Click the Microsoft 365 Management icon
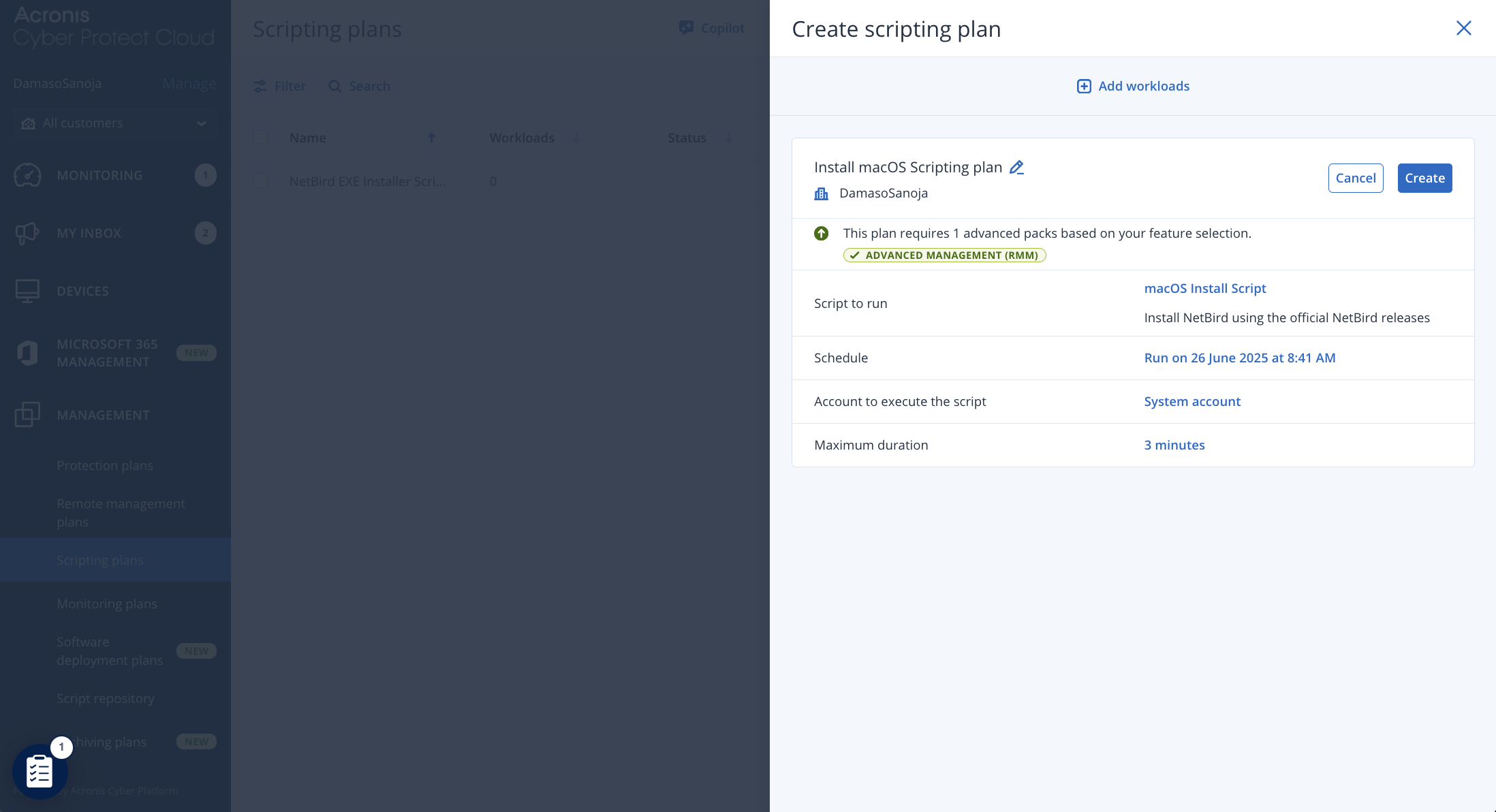The image size is (1496, 812). pos(28,352)
